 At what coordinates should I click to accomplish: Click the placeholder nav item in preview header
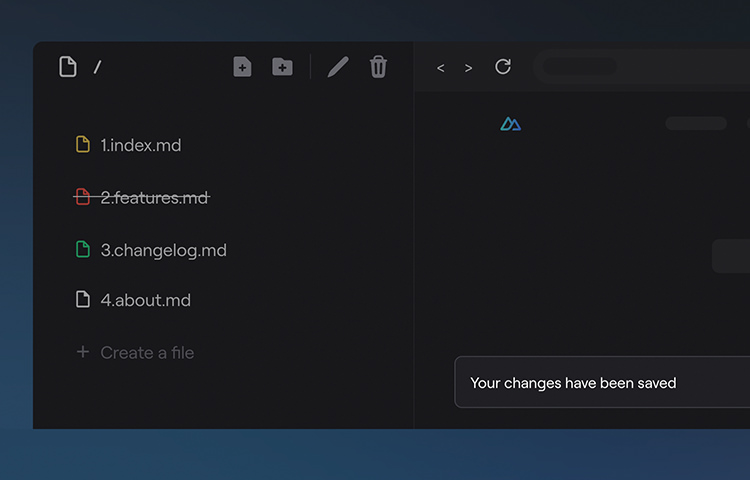696,123
